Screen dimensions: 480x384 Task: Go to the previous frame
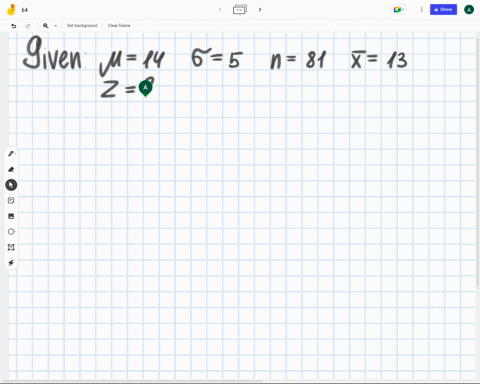pos(220,10)
